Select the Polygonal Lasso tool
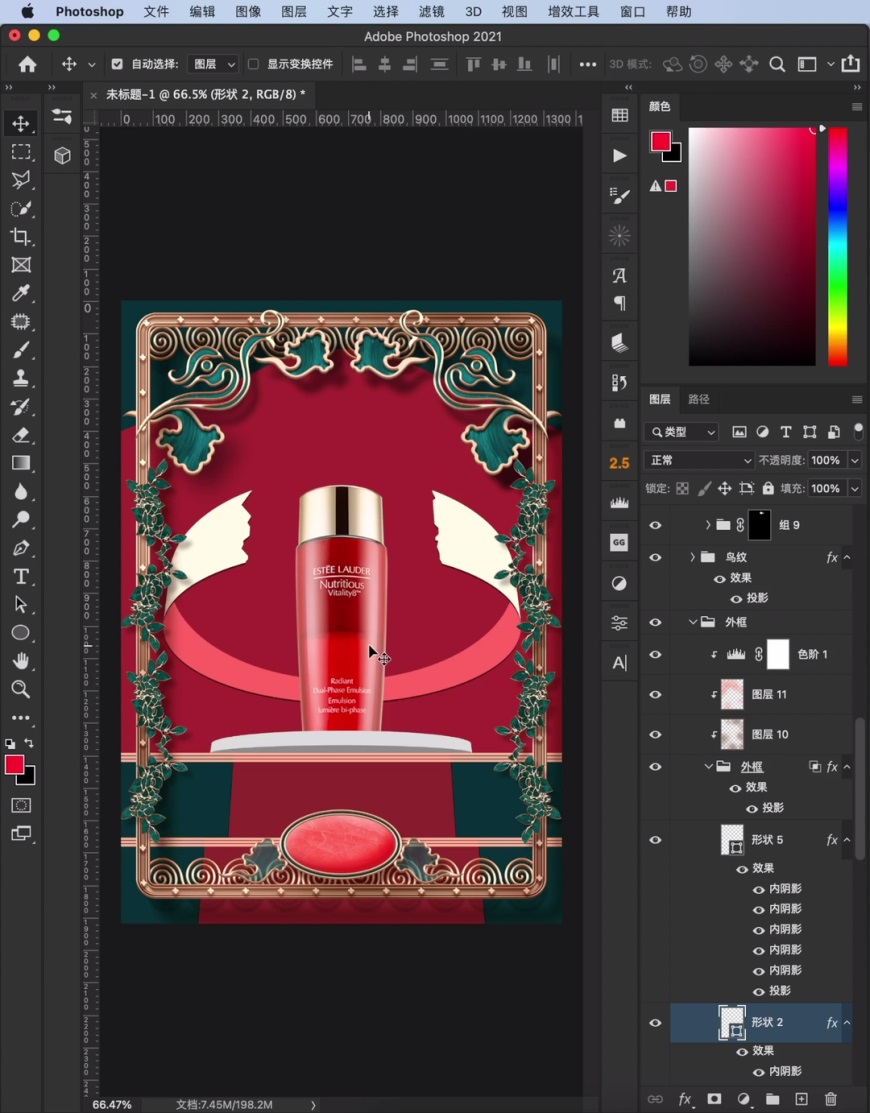This screenshot has height=1113, width=870. 21,180
